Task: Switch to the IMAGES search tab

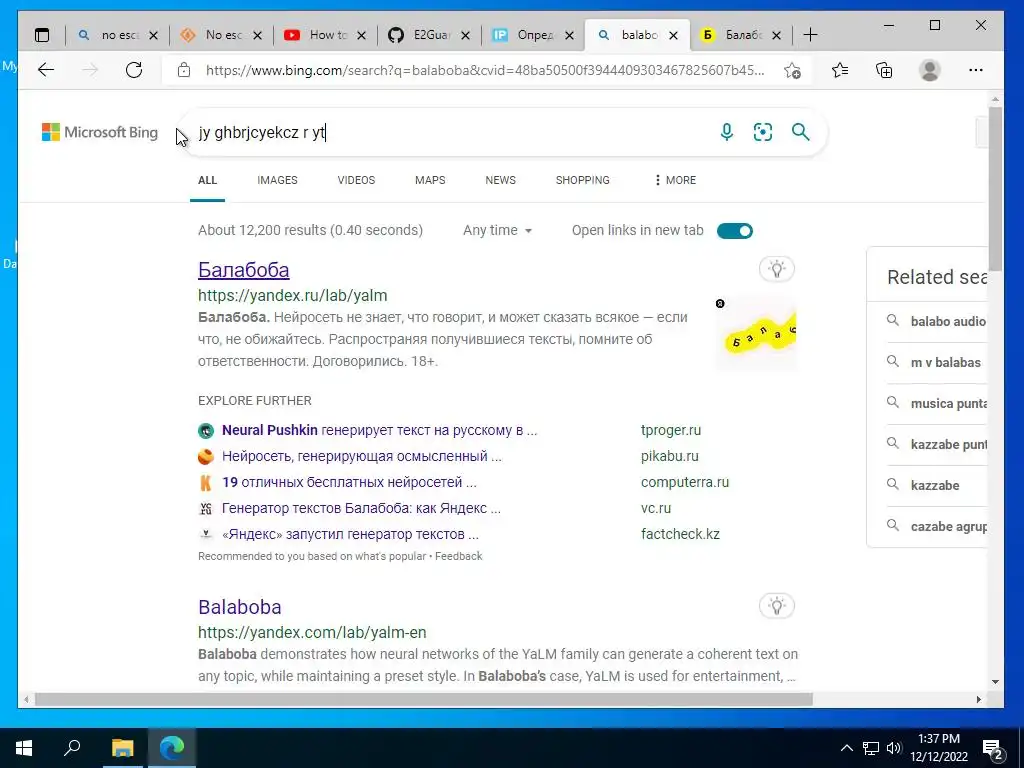Action: pyautogui.click(x=277, y=180)
